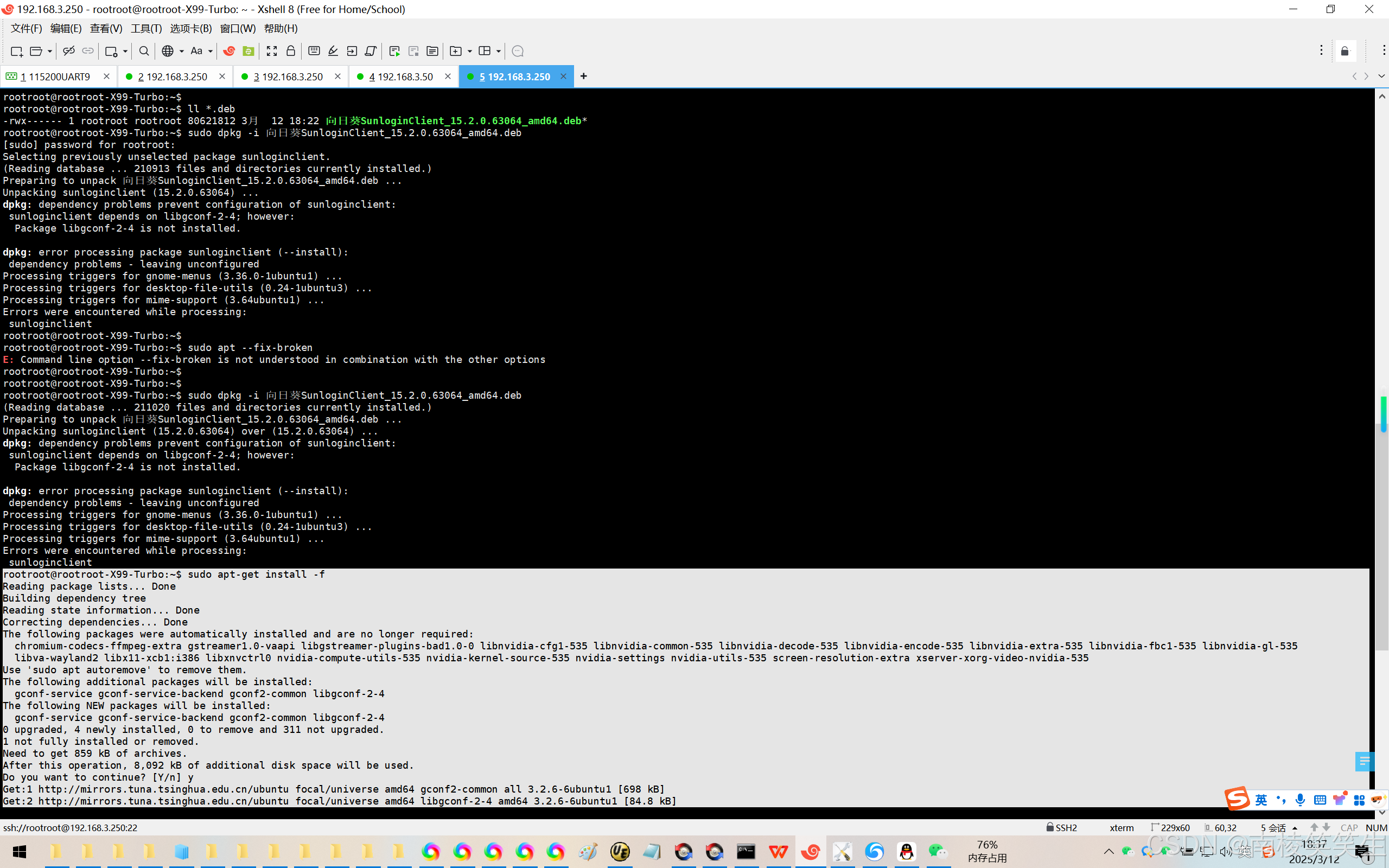Launch Xftp with the green folder icon
Image resolution: width=1389 pixels, height=868 pixels.
pos(249,51)
